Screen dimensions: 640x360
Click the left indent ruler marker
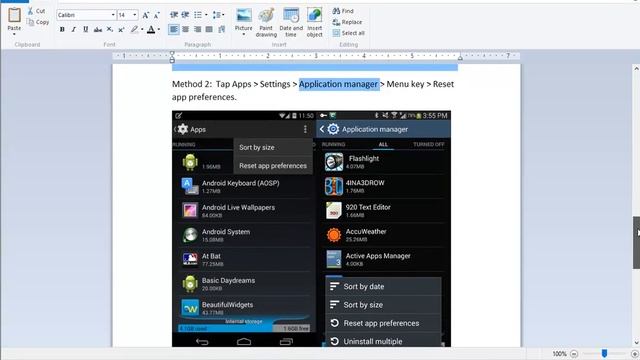coord(172,57)
